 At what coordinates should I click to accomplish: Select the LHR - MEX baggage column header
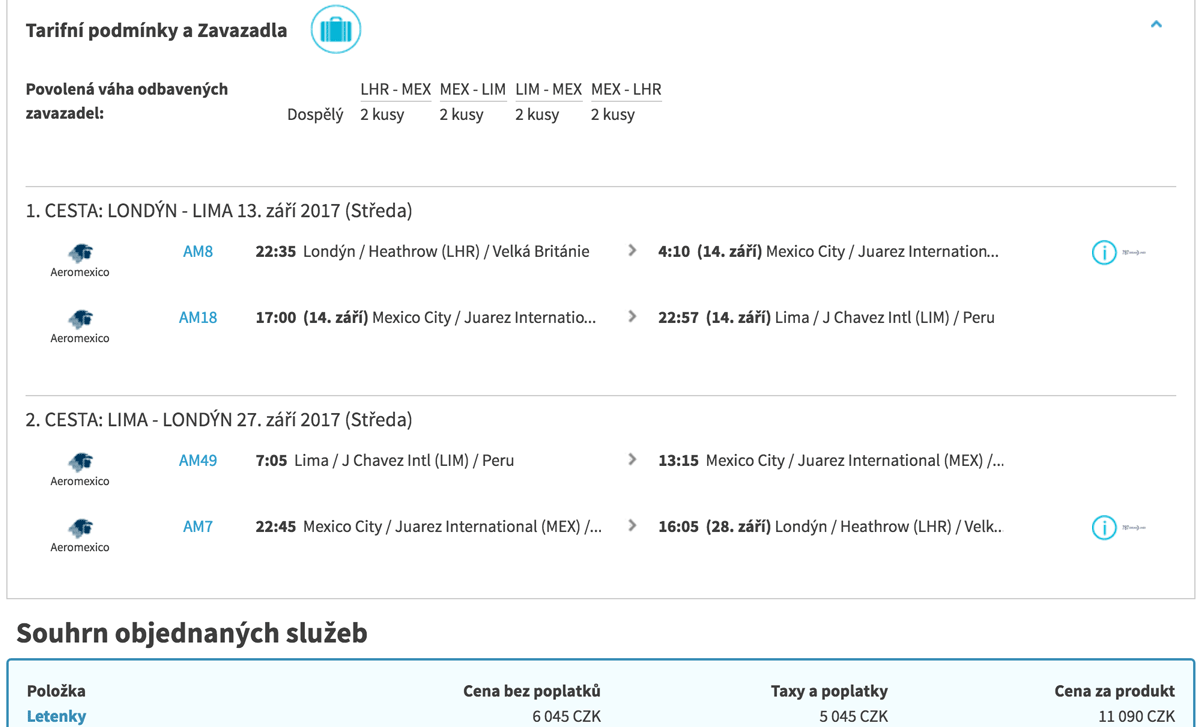[395, 89]
